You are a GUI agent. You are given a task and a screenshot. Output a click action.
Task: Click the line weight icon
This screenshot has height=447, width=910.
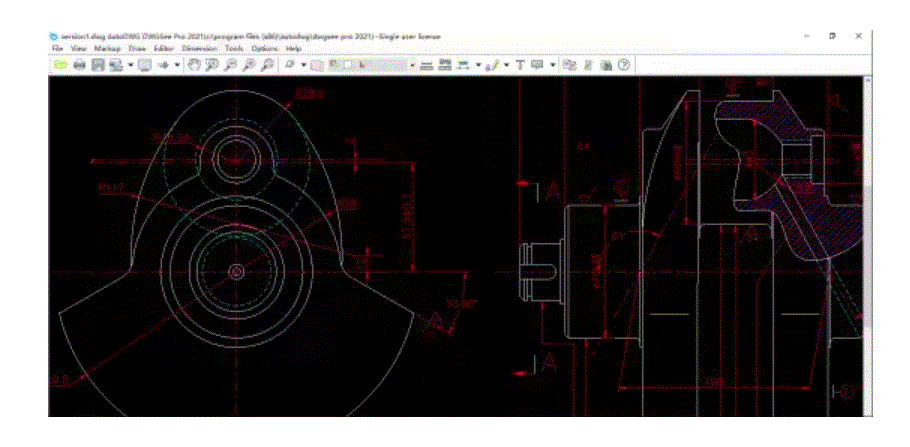427,66
